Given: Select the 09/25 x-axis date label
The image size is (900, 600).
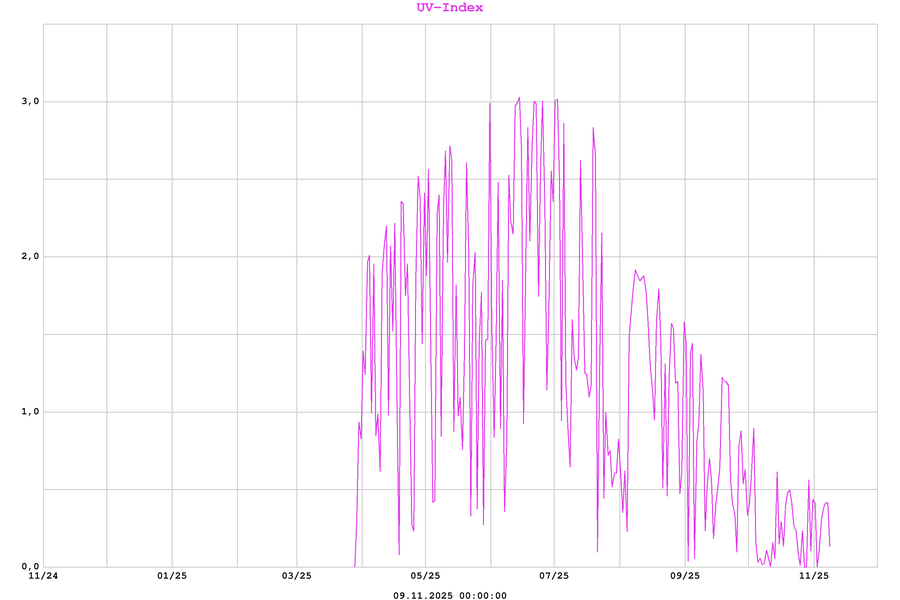Looking at the screenshot, I should coord(684,576).
